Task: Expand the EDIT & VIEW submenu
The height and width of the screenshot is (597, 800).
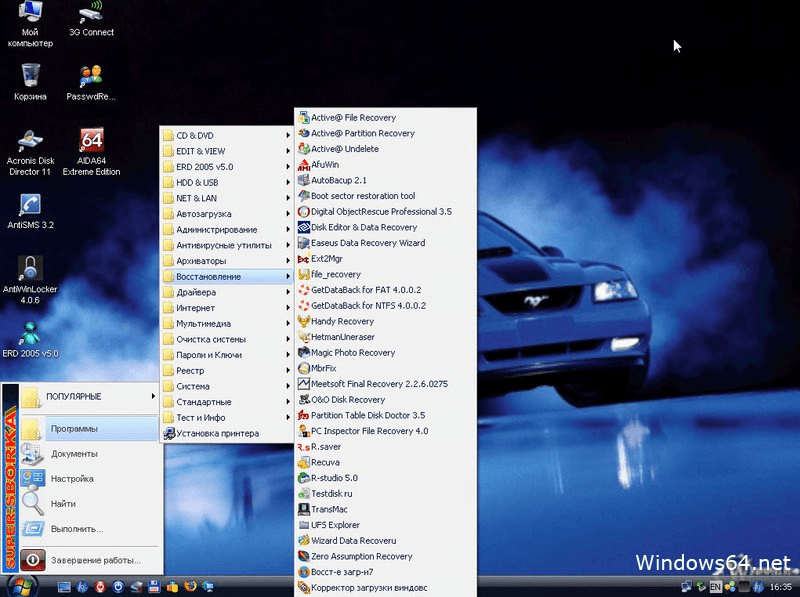Action: (x=227, y=152)
